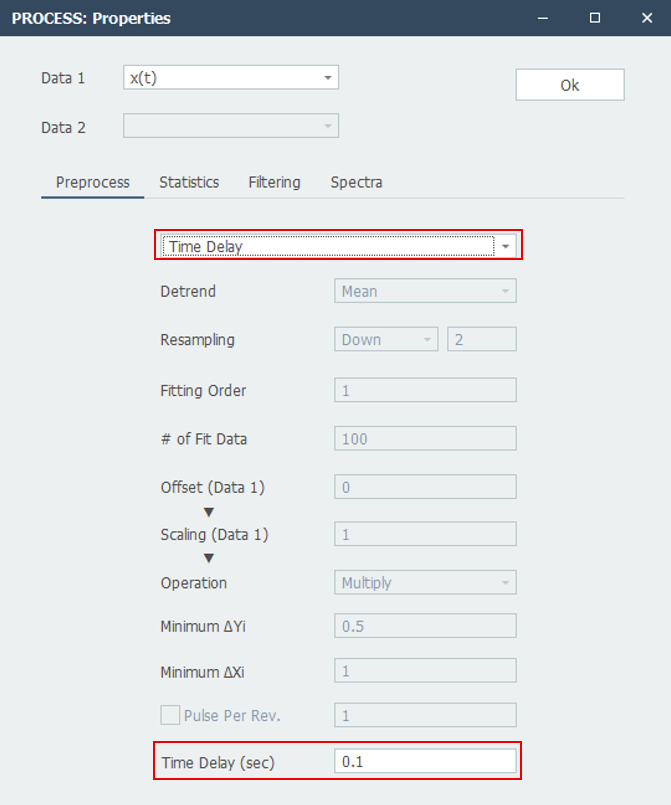Switch to the Statistics tab
The height and width of the screenshot is (805, 671).
pyautogui.click(x=189, y=182)
